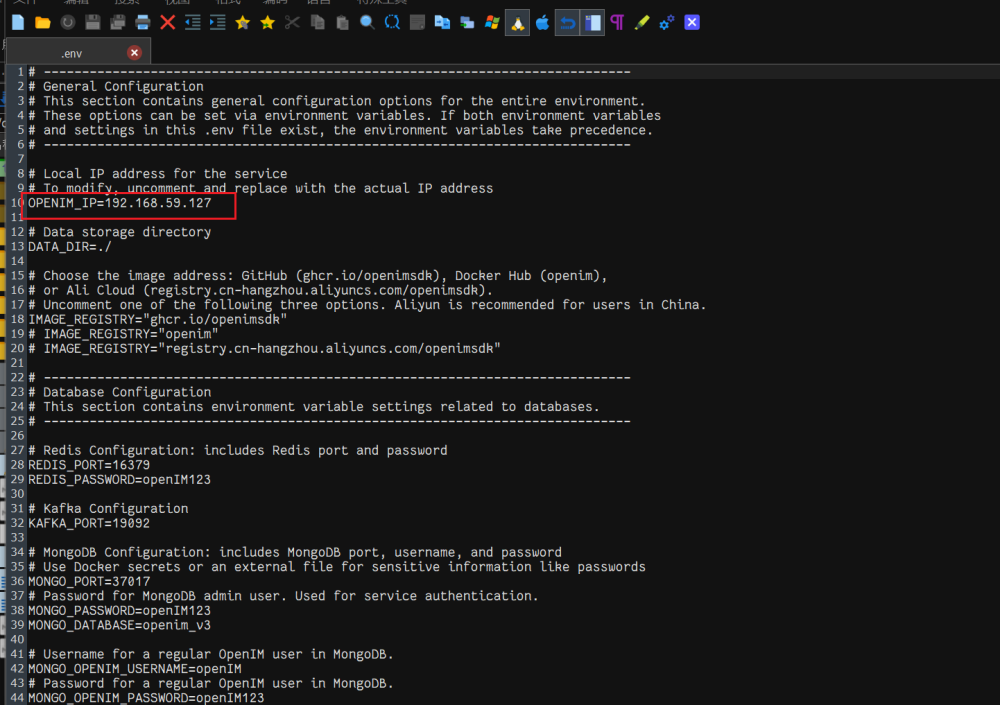Show all characters with pilcrow icon

coord(617,22)
